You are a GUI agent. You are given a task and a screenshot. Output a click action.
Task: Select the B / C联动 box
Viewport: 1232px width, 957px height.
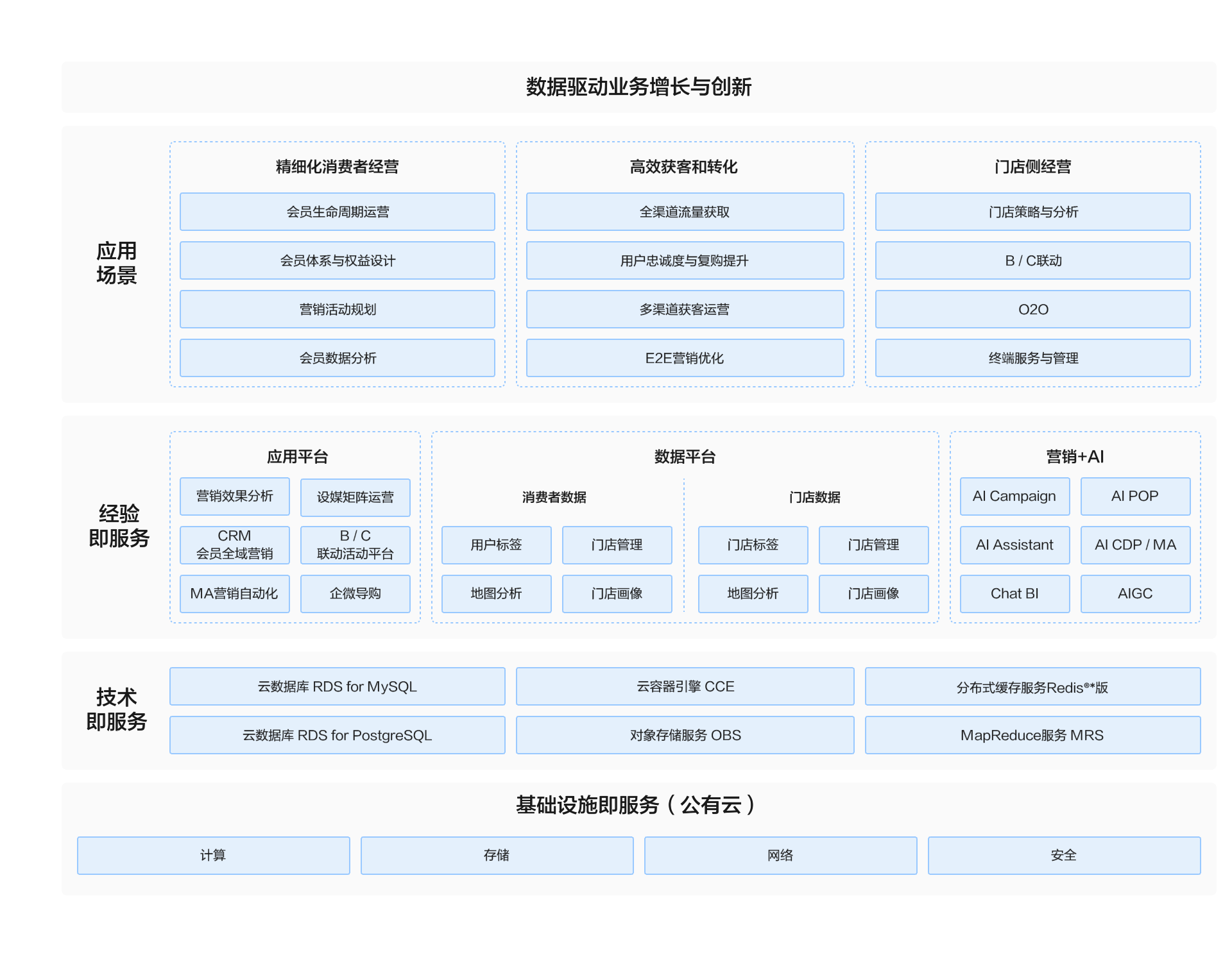pos(1033,260)
